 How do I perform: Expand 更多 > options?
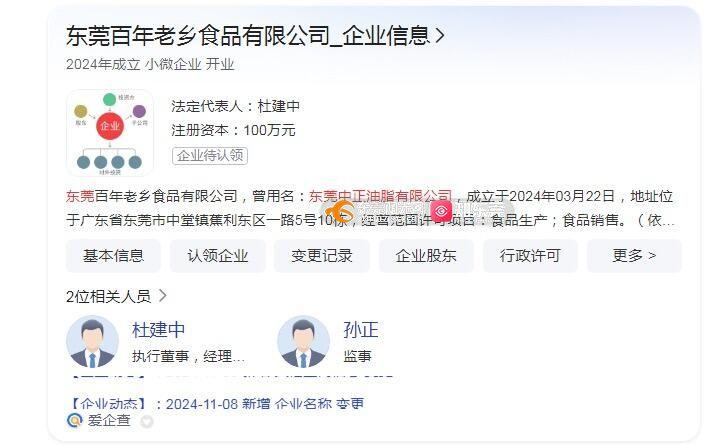pos(634,255)
